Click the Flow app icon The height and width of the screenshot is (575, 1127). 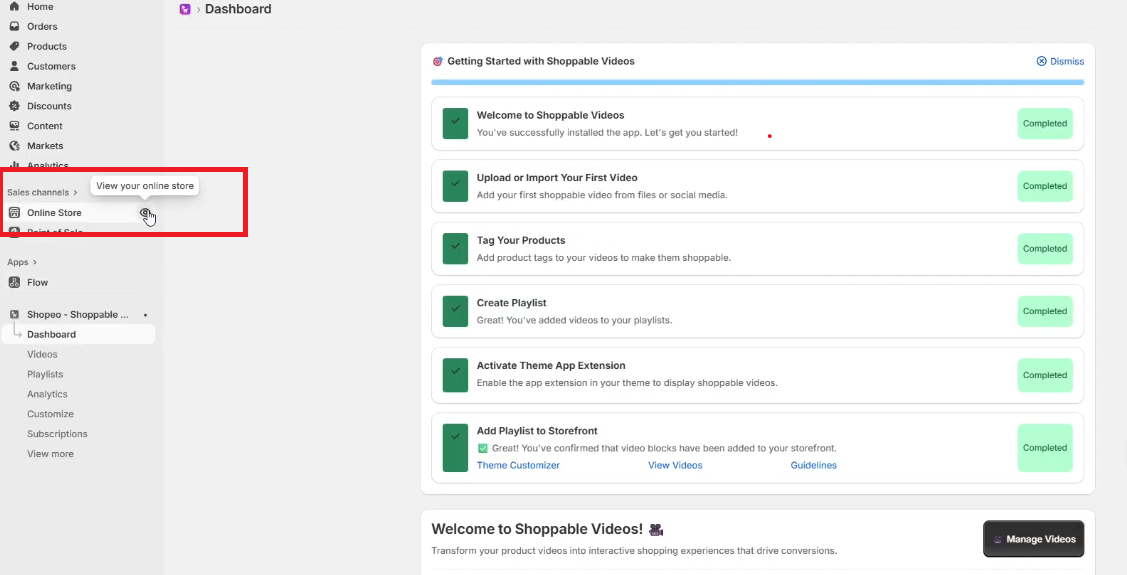(14, 283)
